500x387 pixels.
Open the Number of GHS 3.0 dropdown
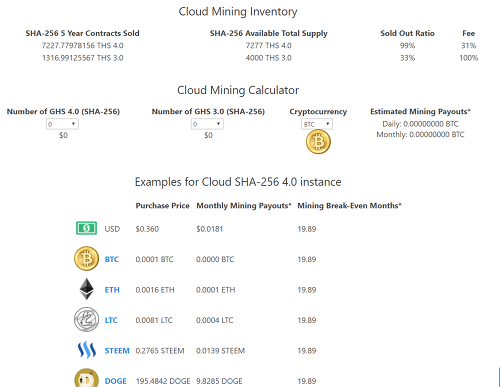point(207,124)
